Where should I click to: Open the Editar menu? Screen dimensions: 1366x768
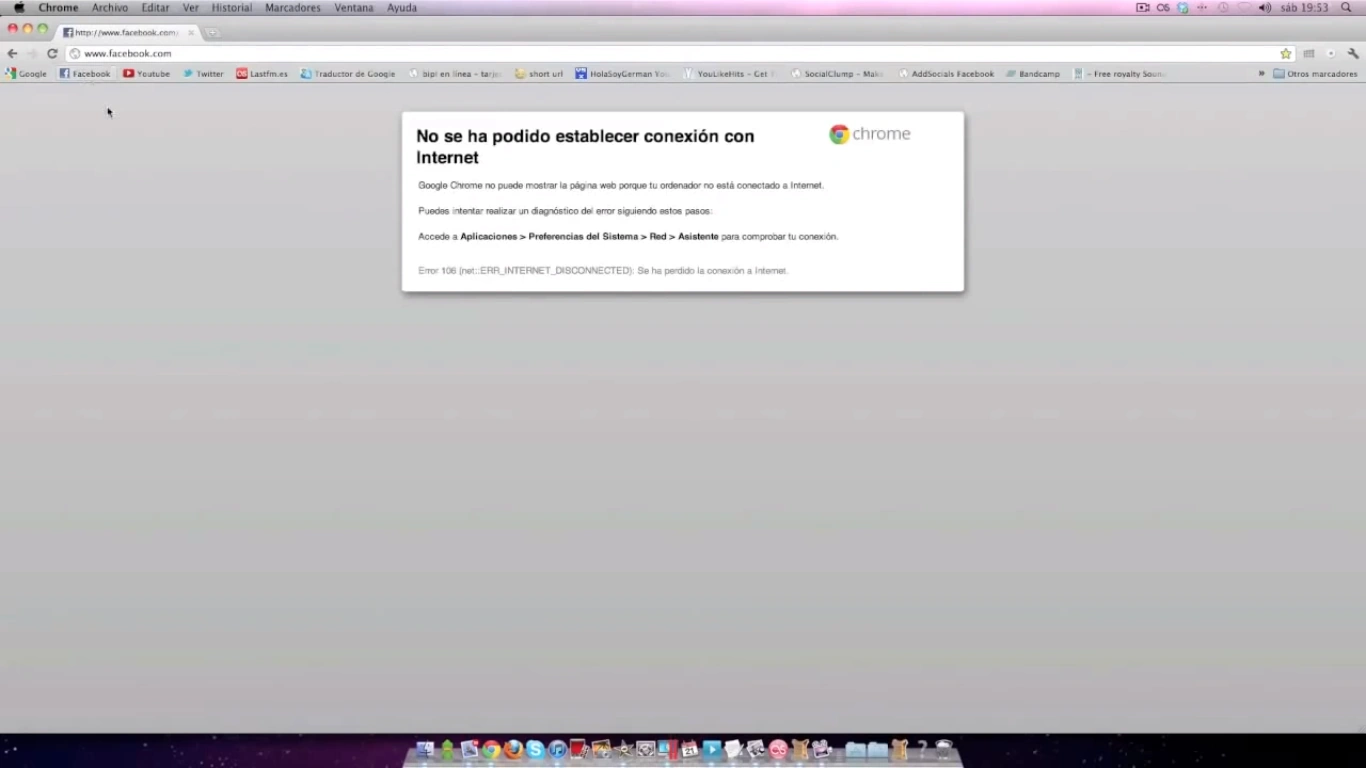pos(155,7)
